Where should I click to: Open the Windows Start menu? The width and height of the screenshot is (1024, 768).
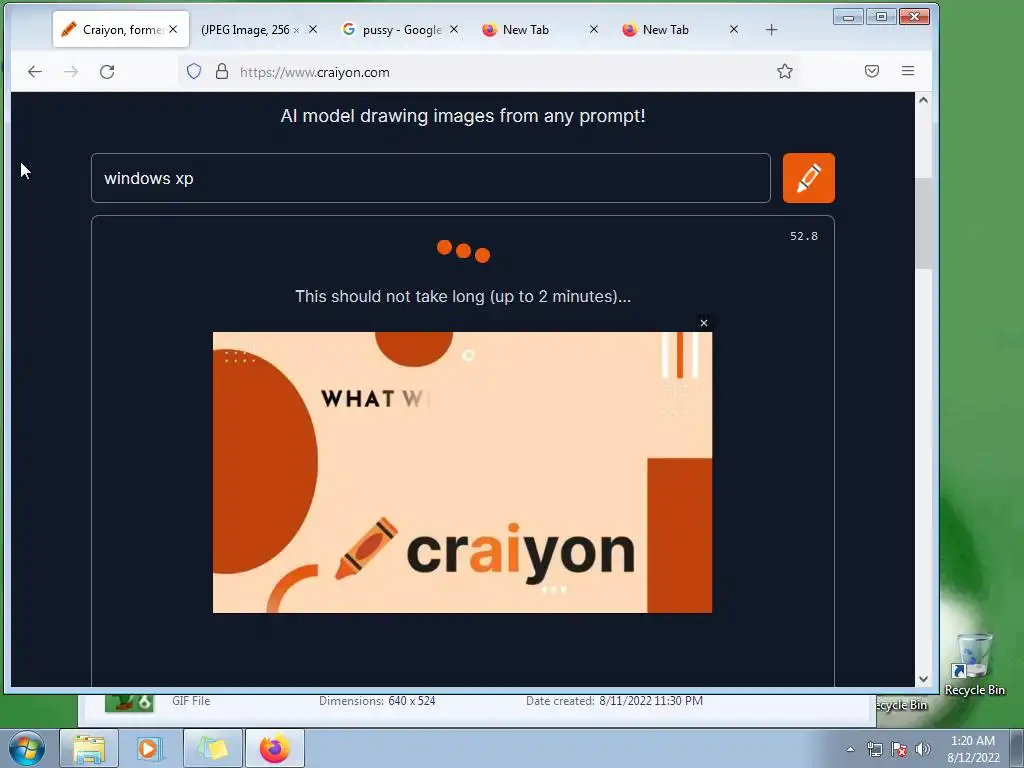click(27, 748)
